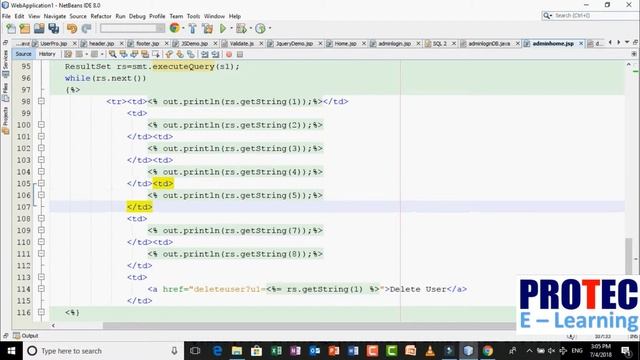Open PowerPoint from the taskbar
This screenshot has height=360, width=640.
point(333,351)
